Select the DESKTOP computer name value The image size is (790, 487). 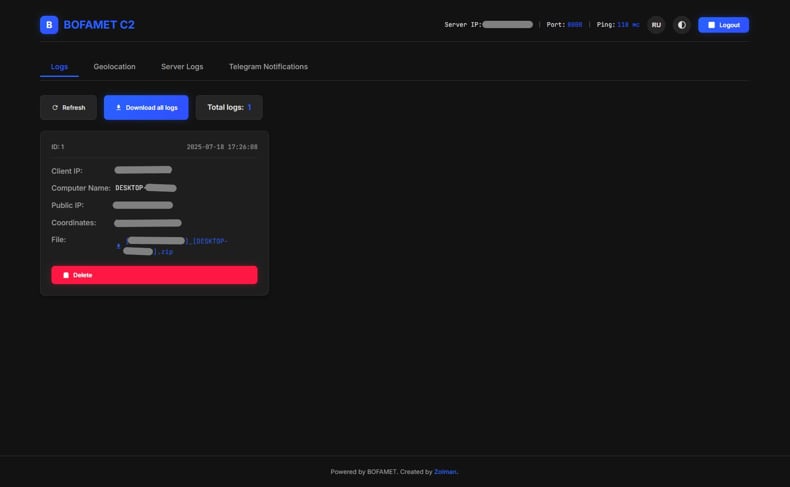pos(146,188)
